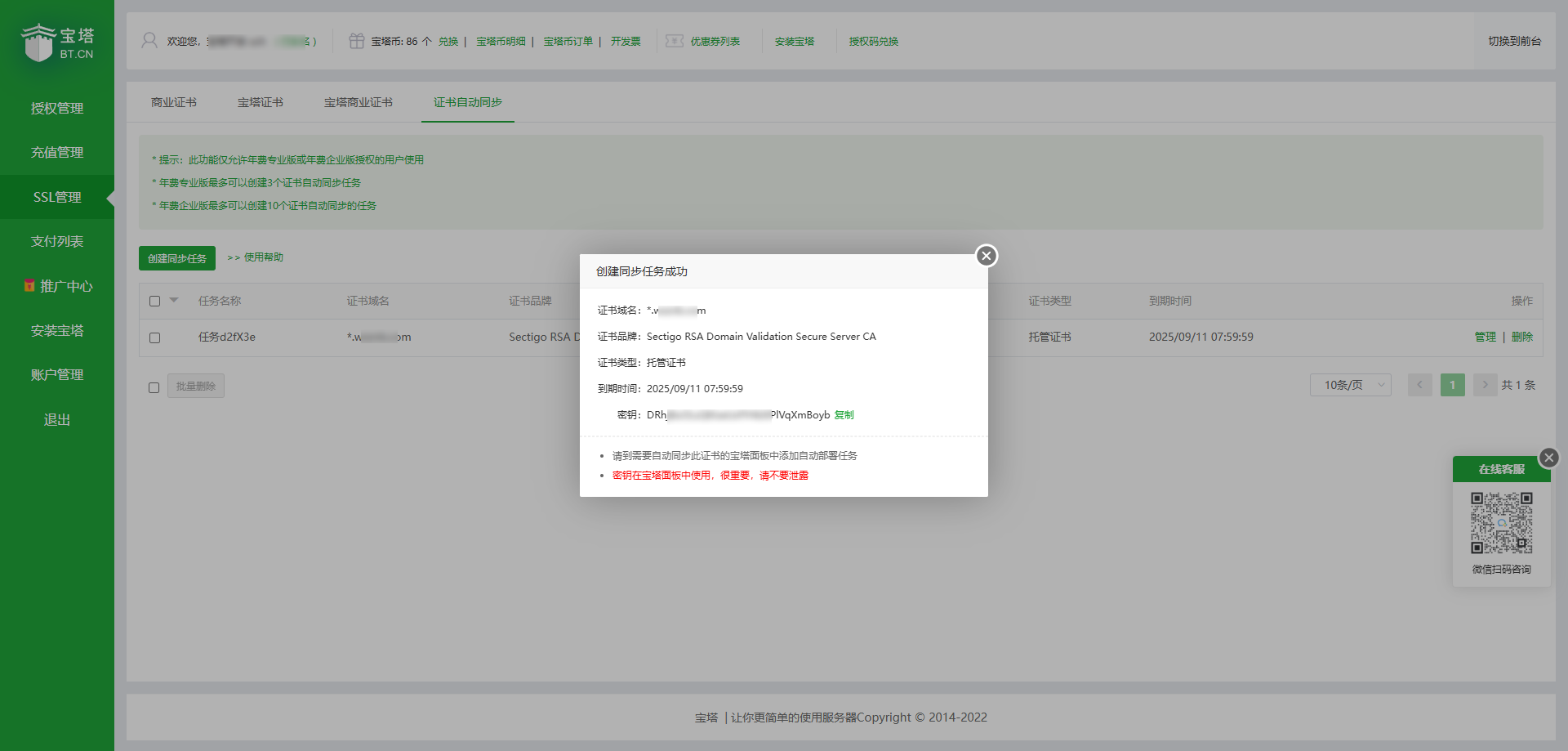1568x751 pixels.
Task: Switch to the 商业证书 tab
Action: 174,102
